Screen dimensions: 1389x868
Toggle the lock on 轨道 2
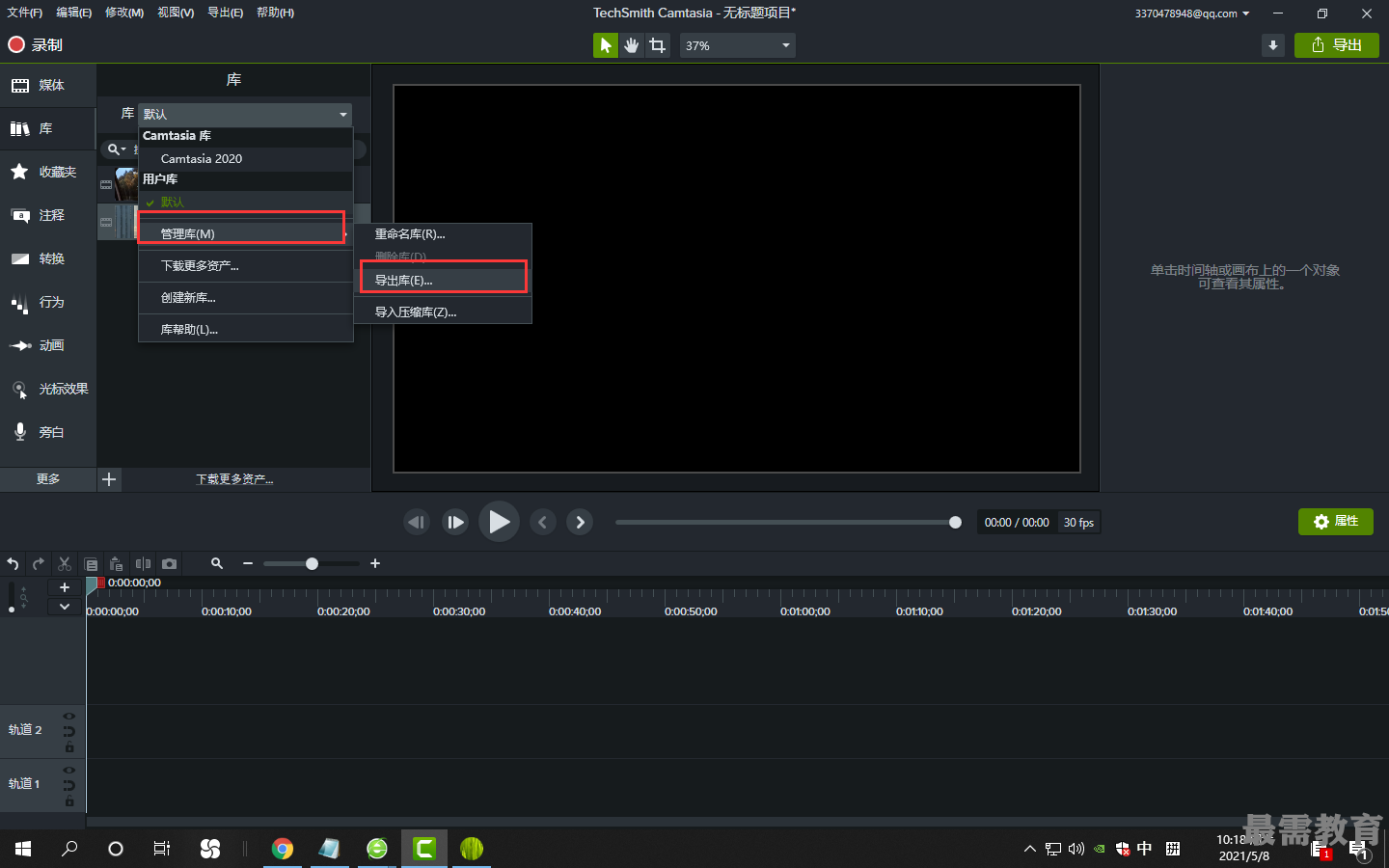click(x=69, y=747)
